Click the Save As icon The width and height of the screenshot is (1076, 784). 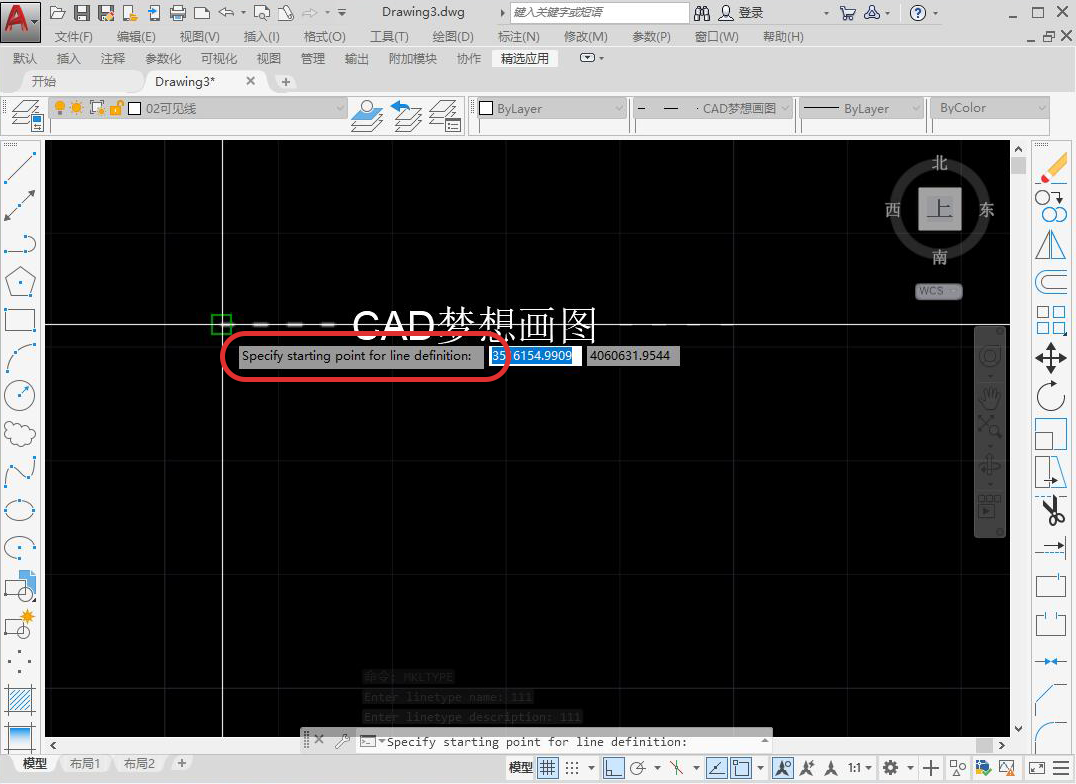point(106,12)
